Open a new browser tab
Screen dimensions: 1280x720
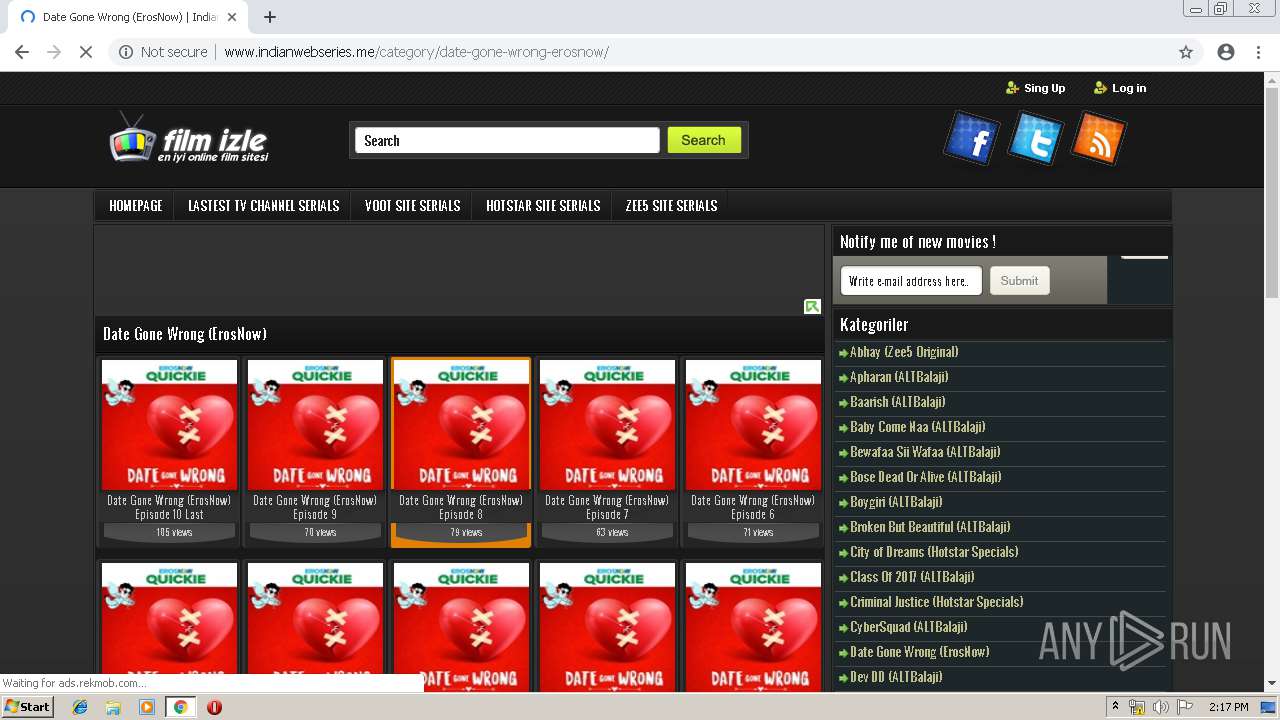(269, 17)
